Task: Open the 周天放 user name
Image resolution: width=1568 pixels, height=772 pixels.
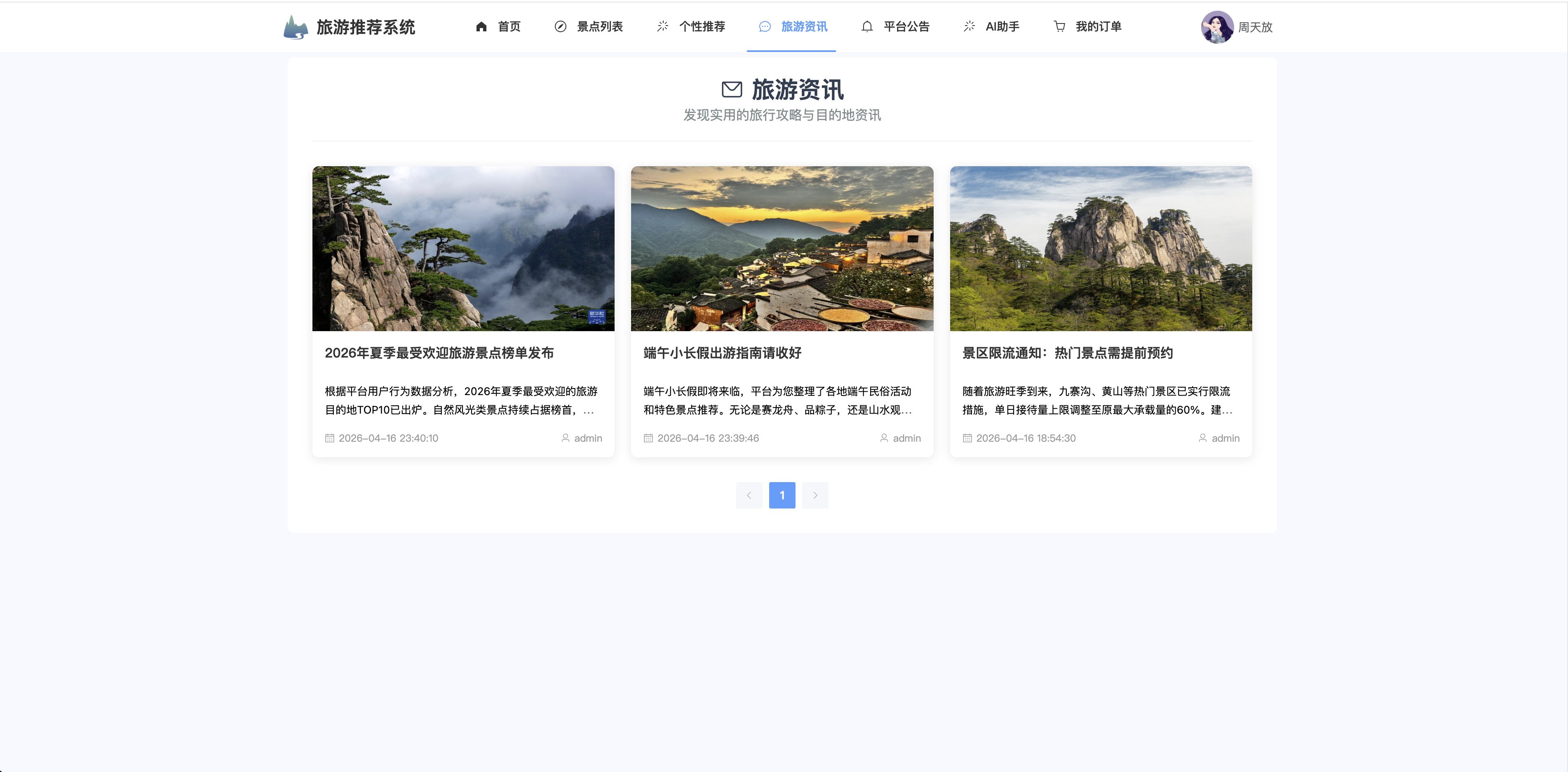Action: click(1255, 27)
